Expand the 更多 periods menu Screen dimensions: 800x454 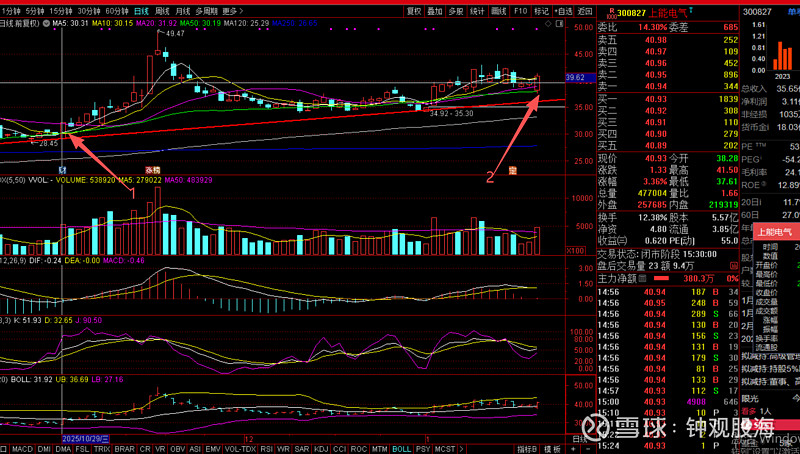coord(233,11)
